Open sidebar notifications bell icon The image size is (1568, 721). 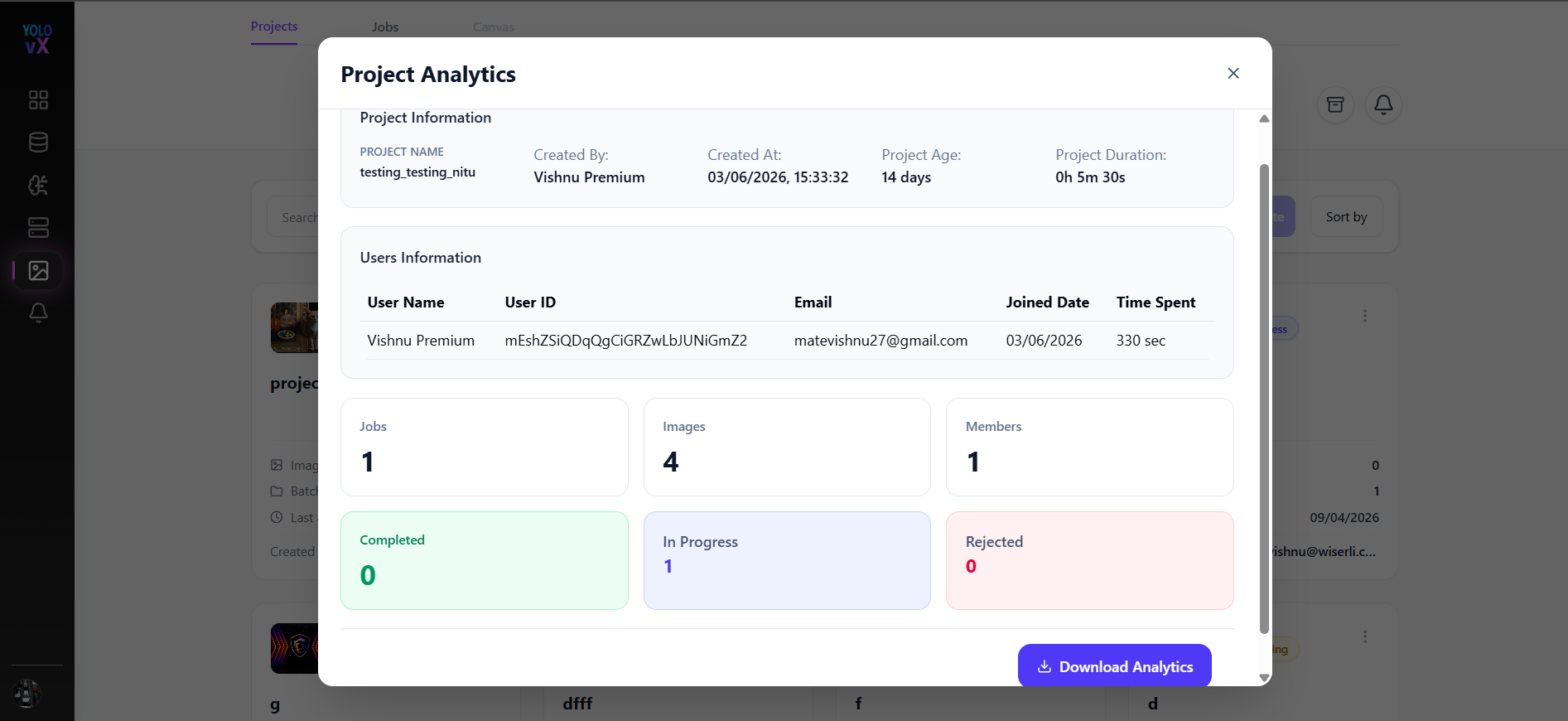38,312
